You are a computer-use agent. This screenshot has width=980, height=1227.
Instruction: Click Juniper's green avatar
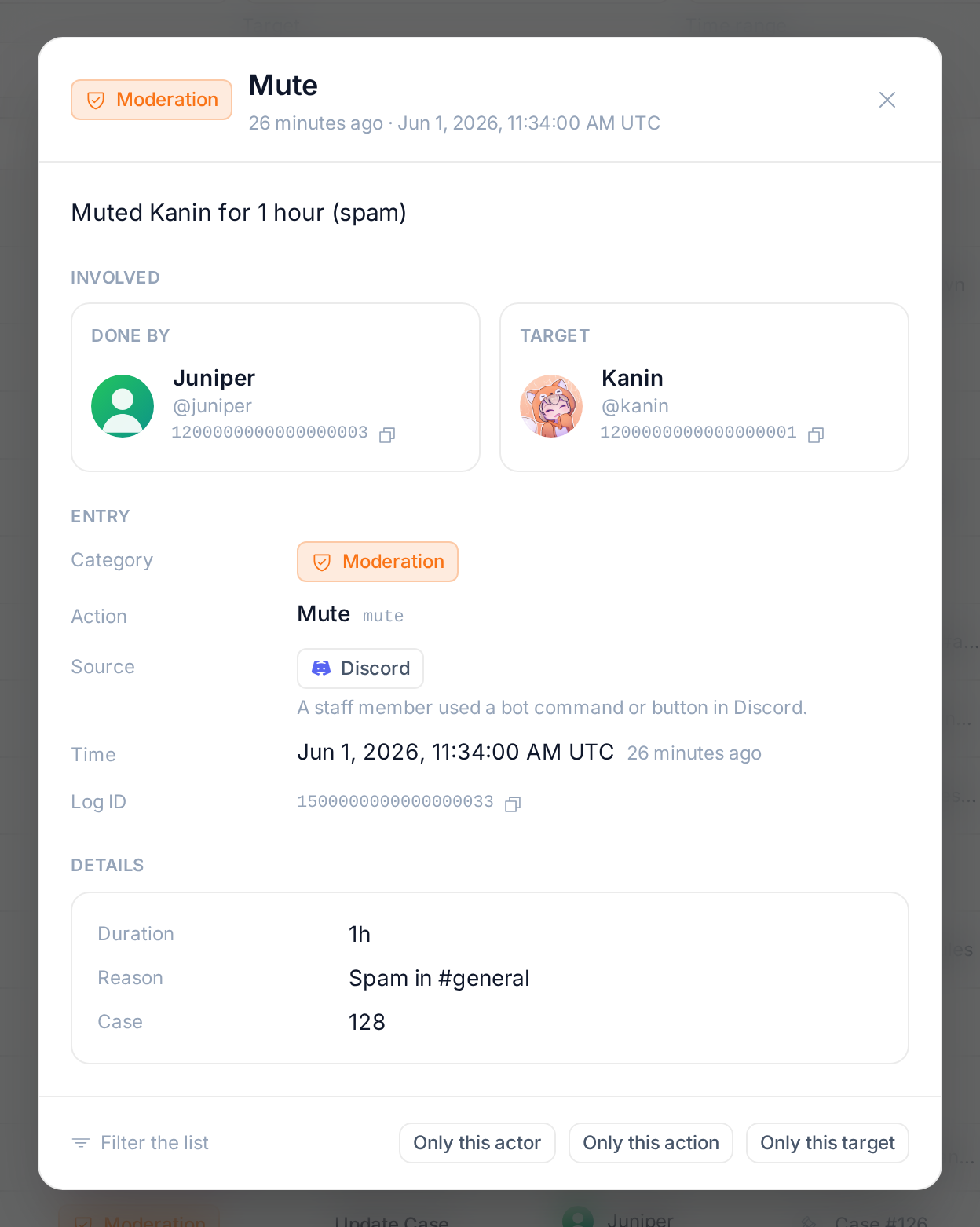(x=122, y=406)
